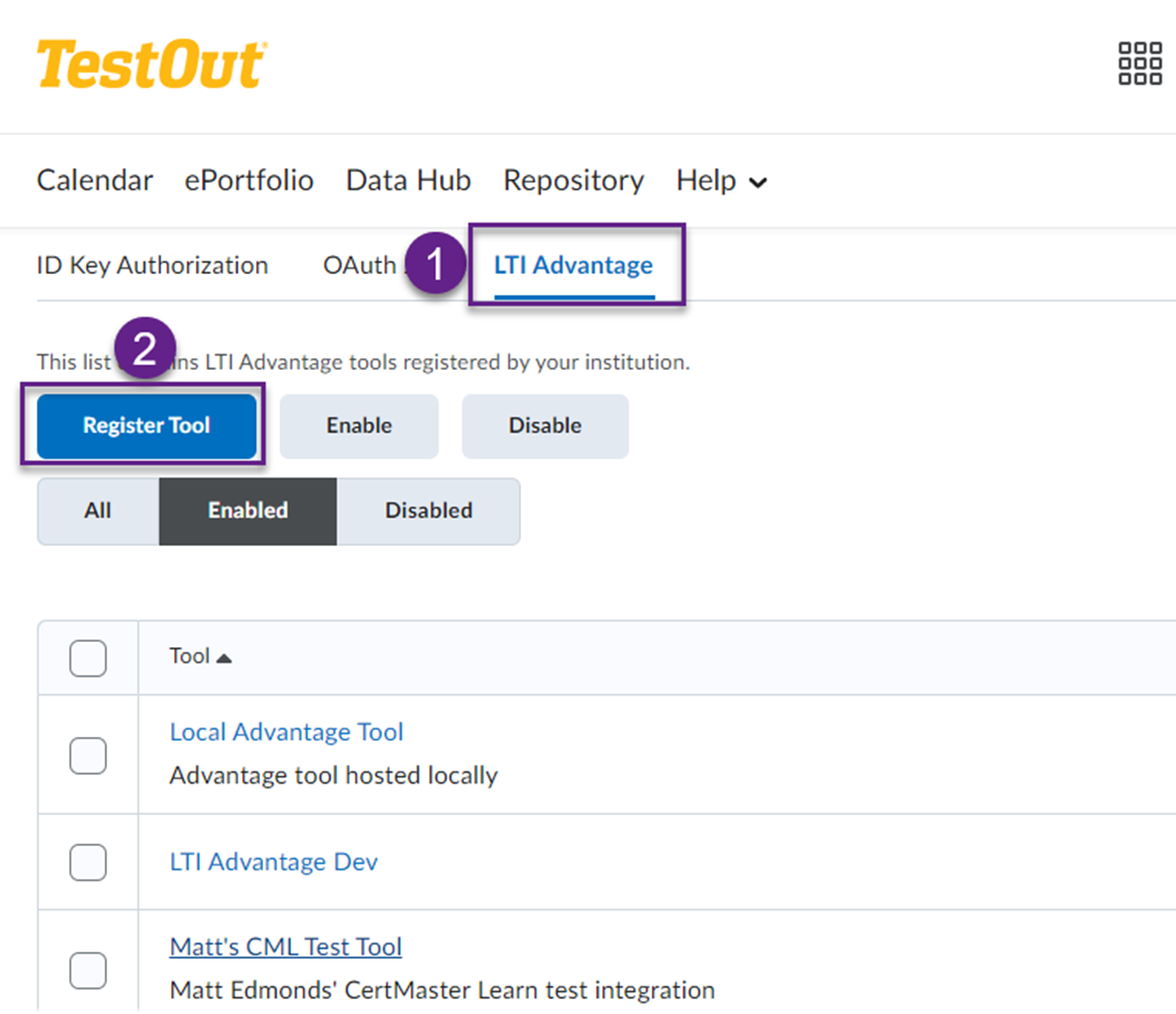Tick the select-all checkbox in table header
The image size is (1176, 1014).
[x=88, y=658]
